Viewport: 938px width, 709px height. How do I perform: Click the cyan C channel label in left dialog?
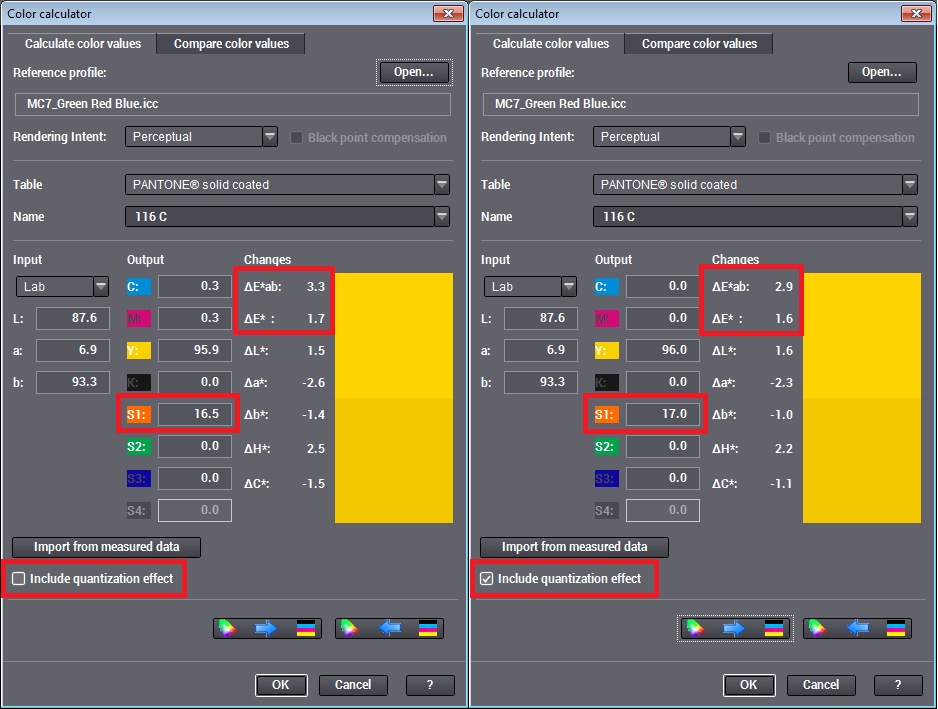(x=139, y=286)
